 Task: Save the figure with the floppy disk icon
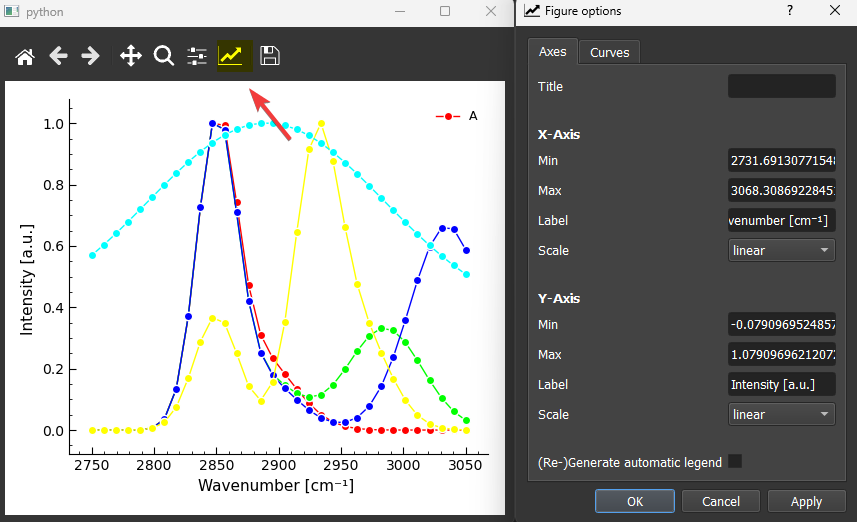[269, 56]
